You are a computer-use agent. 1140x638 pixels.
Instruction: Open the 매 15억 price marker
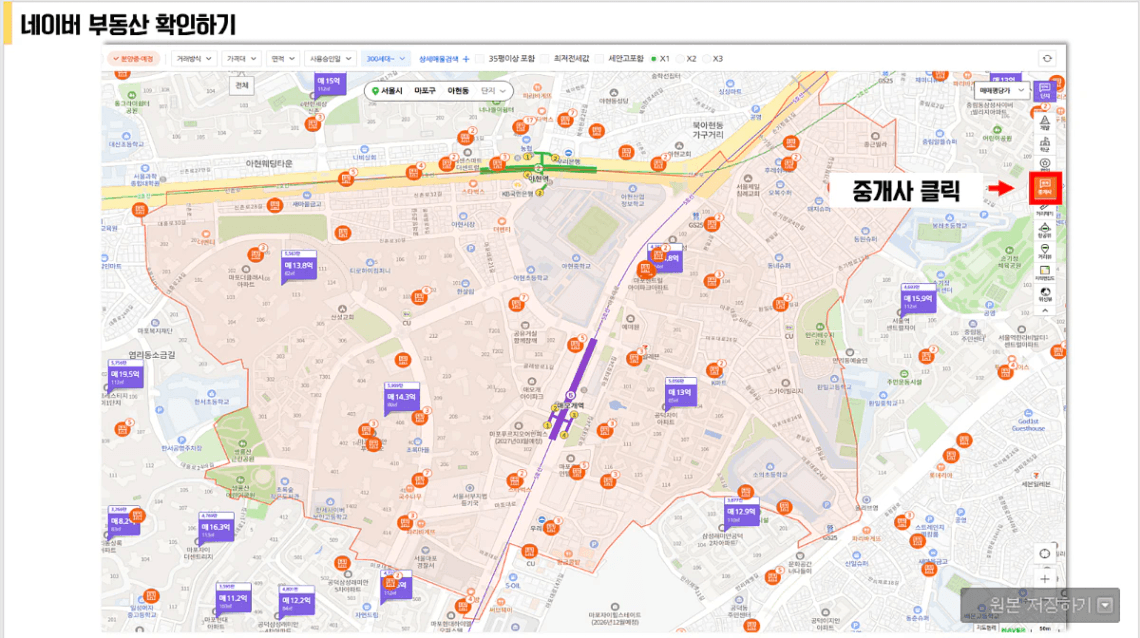click(329, 84)
